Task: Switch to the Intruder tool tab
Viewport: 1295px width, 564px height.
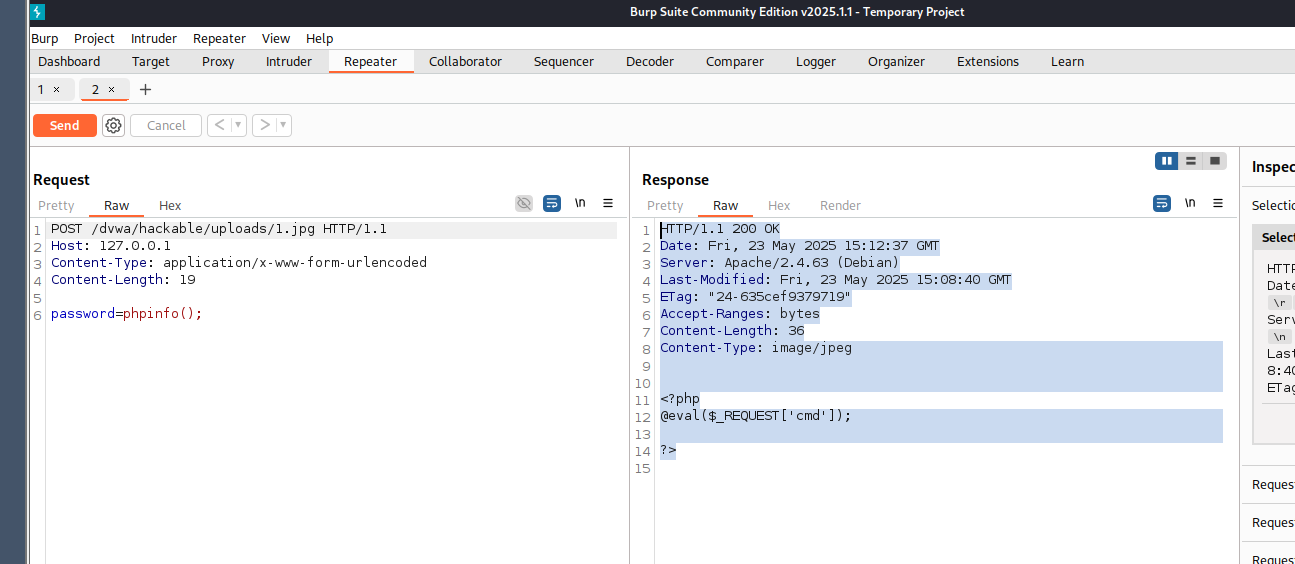Action: 289,61
